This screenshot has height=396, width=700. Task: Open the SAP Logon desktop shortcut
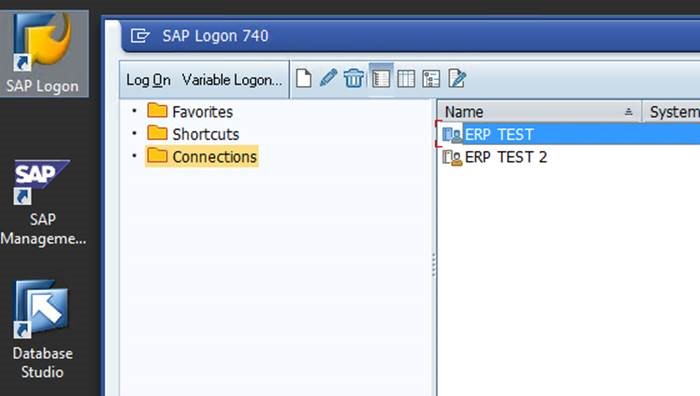(44, 54)
